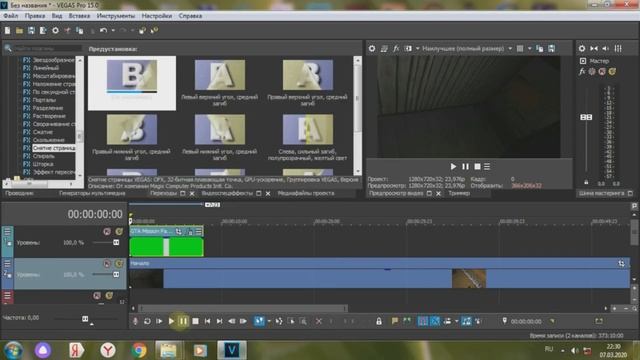Stop timeline playback

pyautogui.click(x=196, y=321)
